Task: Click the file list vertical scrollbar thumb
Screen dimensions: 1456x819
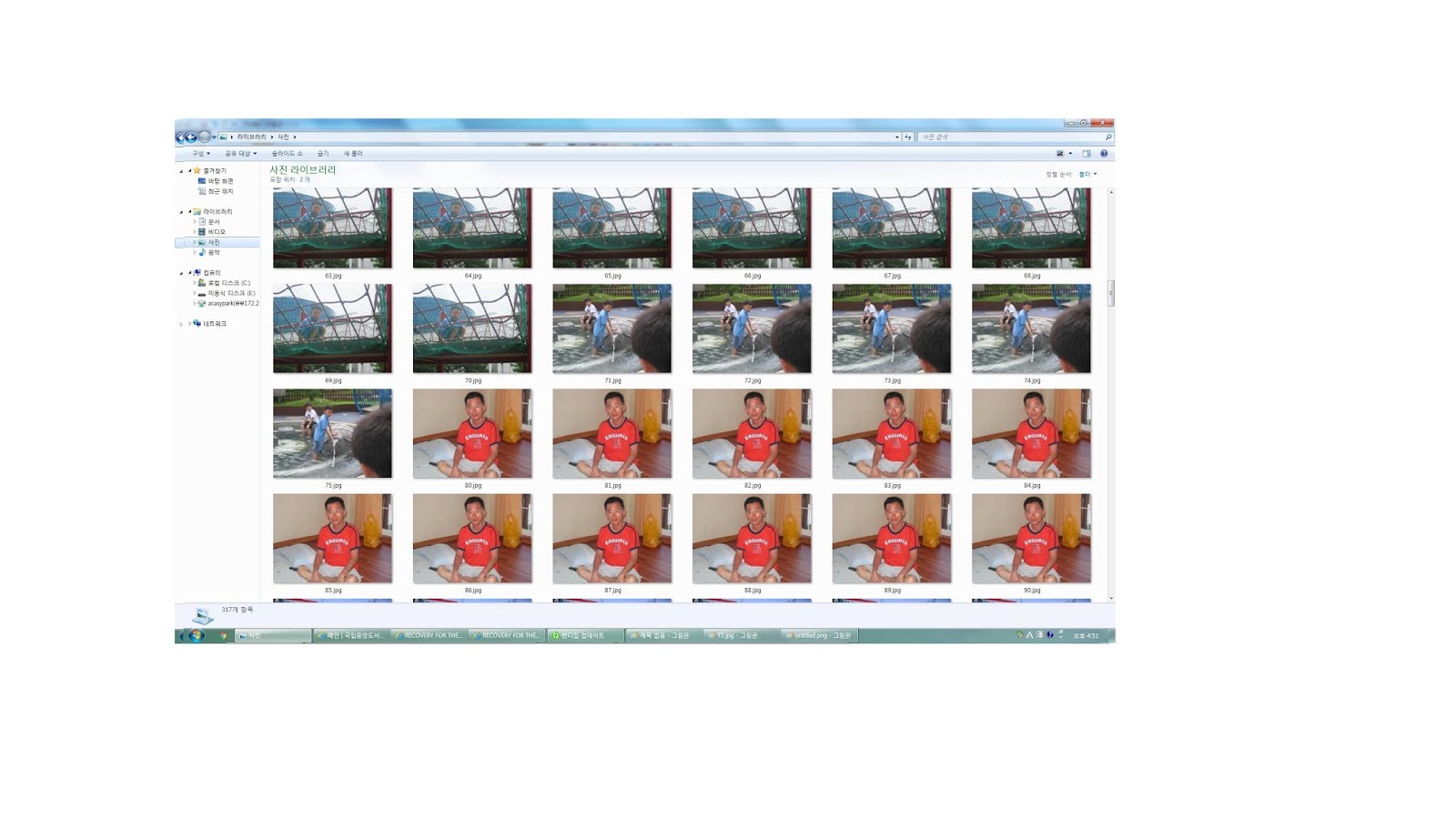Action: pyautogui.click(x=1111, y=293)
